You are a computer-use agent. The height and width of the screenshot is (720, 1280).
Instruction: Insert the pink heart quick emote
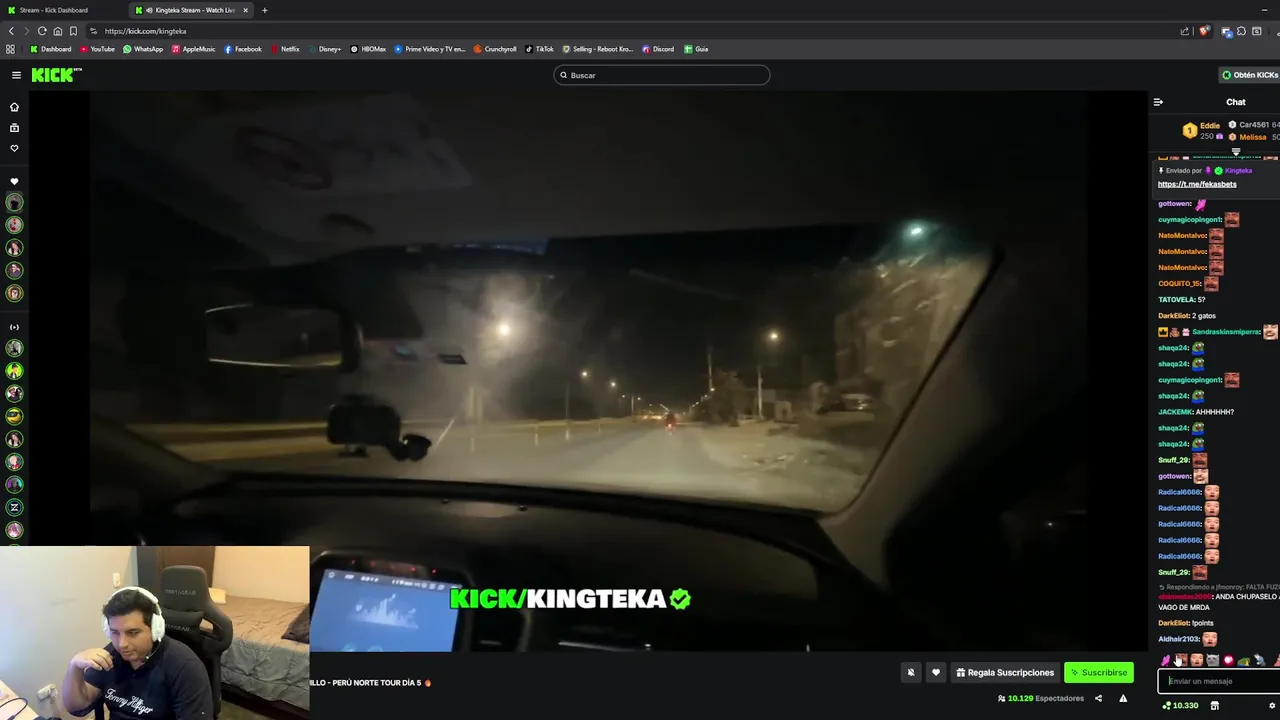point(1228,660)
